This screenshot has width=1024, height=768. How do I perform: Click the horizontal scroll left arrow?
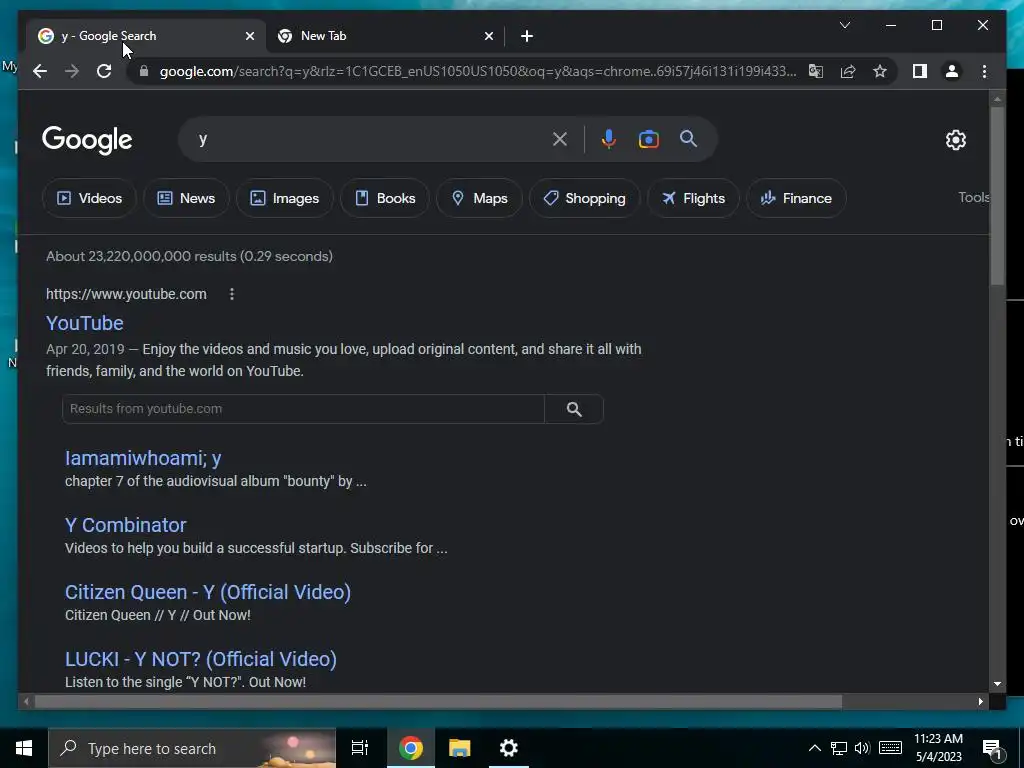tap(26, 701)
